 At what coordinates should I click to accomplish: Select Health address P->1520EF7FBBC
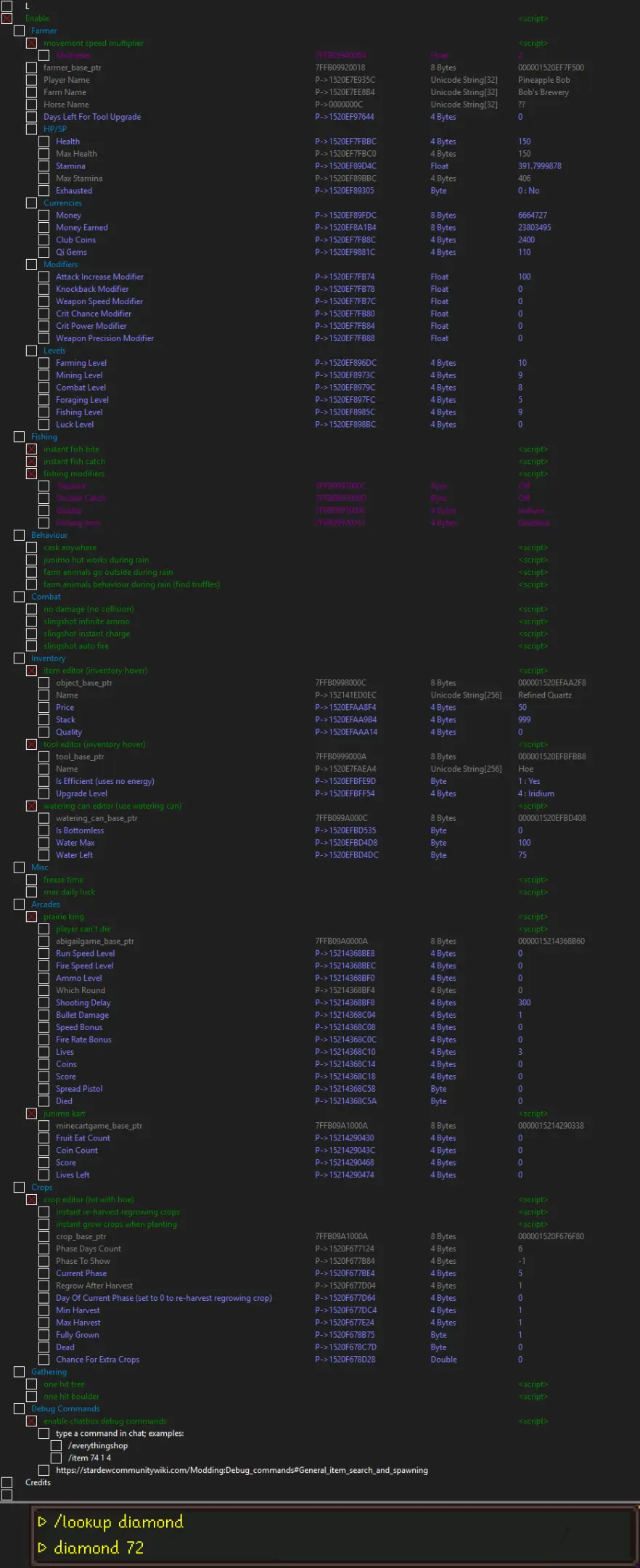[345, 142]
